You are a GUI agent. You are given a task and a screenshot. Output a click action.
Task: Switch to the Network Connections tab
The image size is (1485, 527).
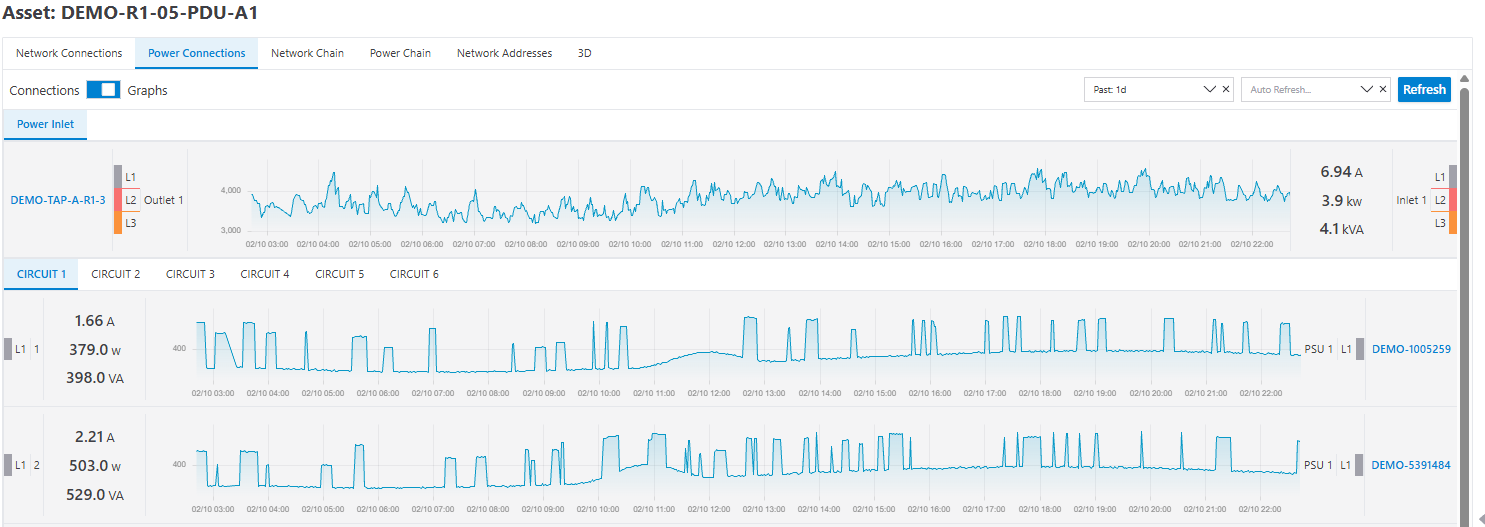click(x=69, y=53)
